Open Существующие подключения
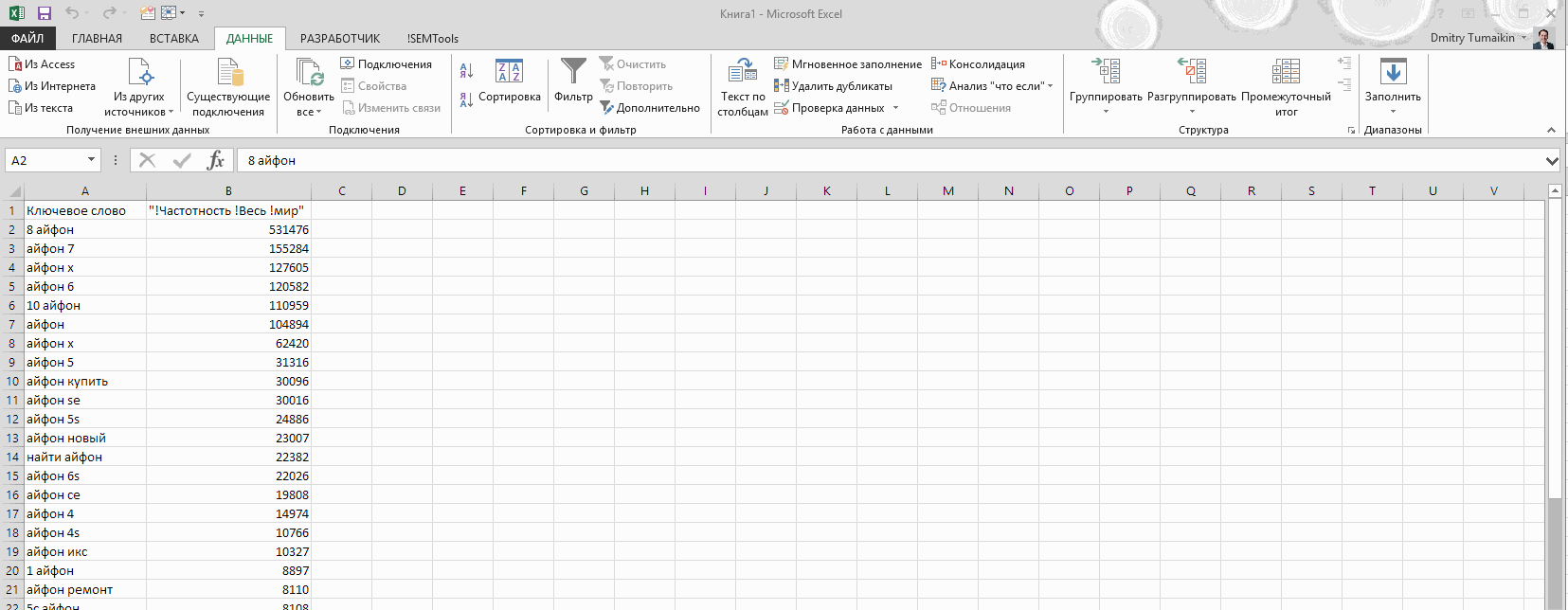The image size is (1568, 610). [228, 87]
